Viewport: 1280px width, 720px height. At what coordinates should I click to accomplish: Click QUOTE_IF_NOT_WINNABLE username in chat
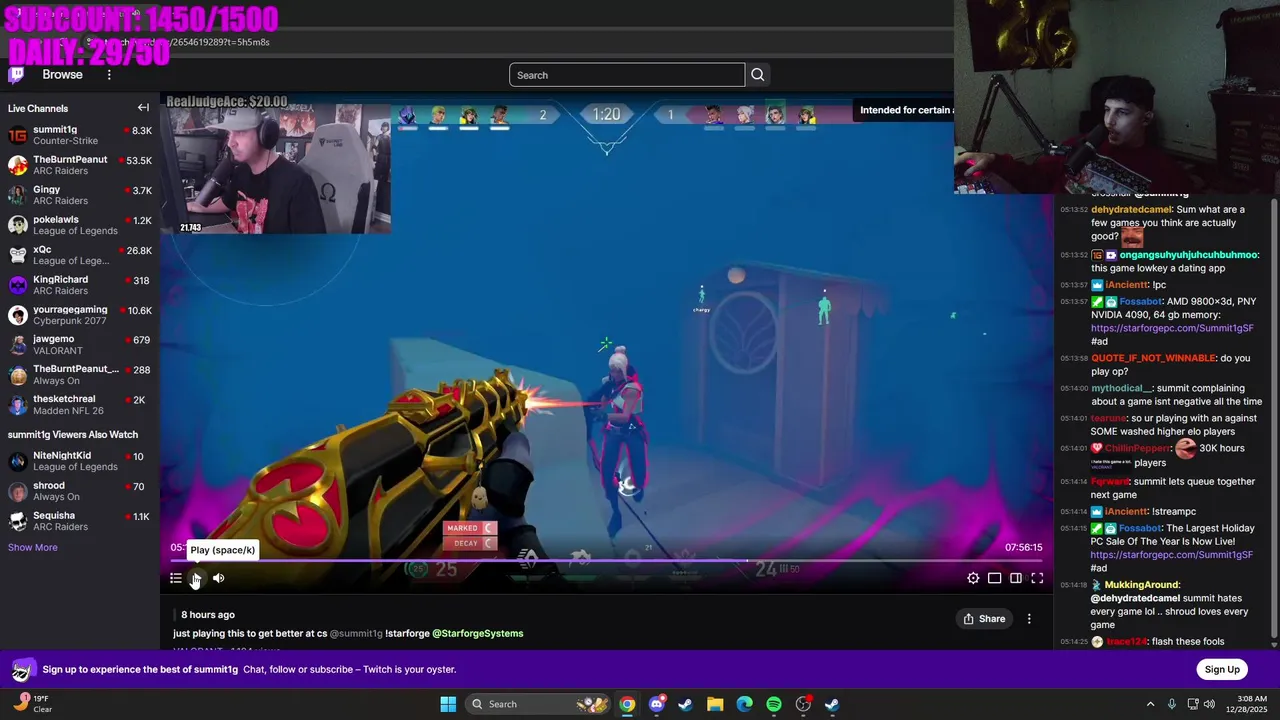tap(1153, 358)
